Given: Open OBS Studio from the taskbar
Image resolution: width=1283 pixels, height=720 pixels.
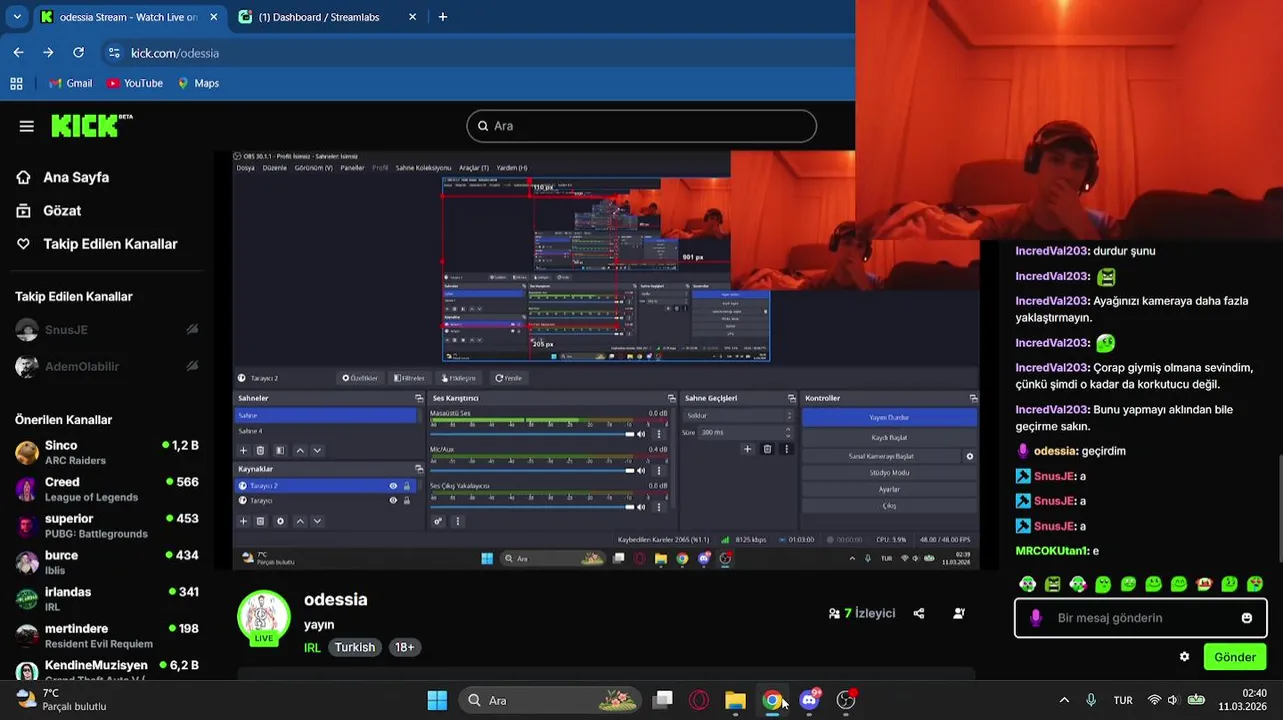Looking at the screenshot, I should click(x=846, y=700).
